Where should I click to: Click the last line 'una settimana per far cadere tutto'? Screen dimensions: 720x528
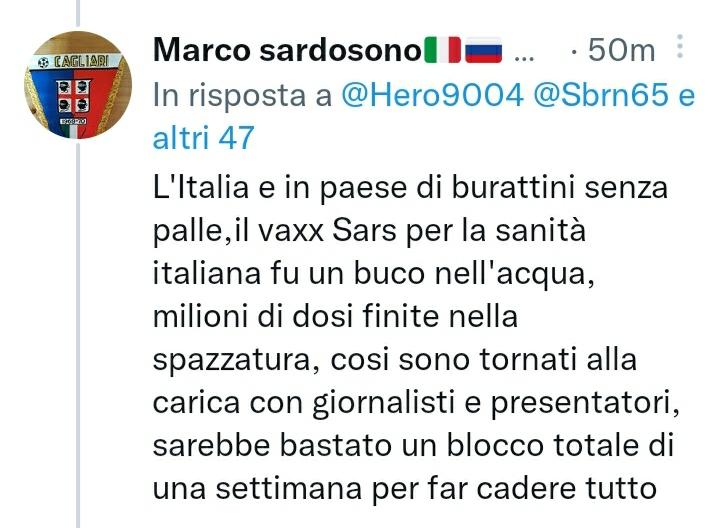click(405, 489)
